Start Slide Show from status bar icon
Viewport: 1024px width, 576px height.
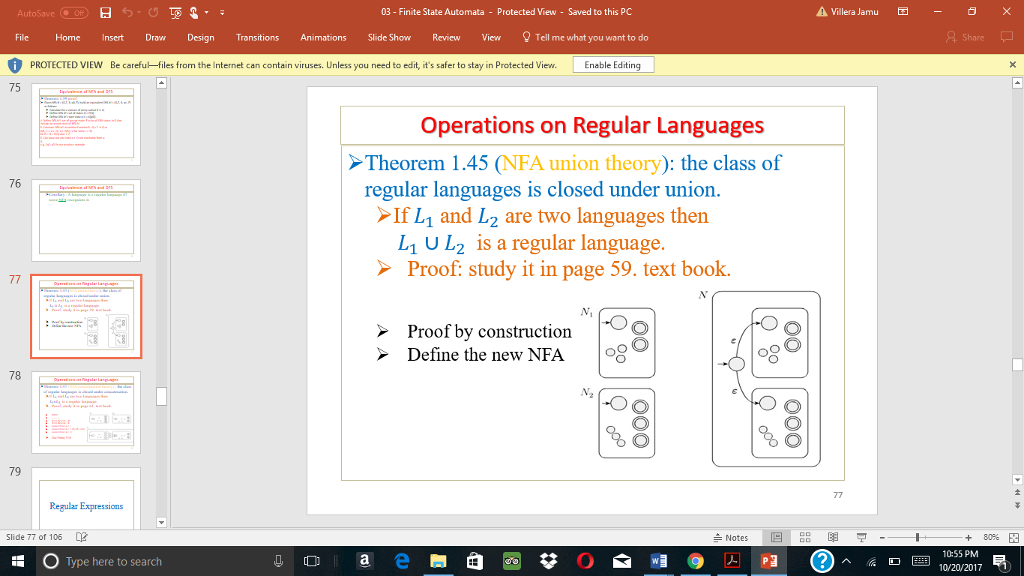(x=861, y=537)
